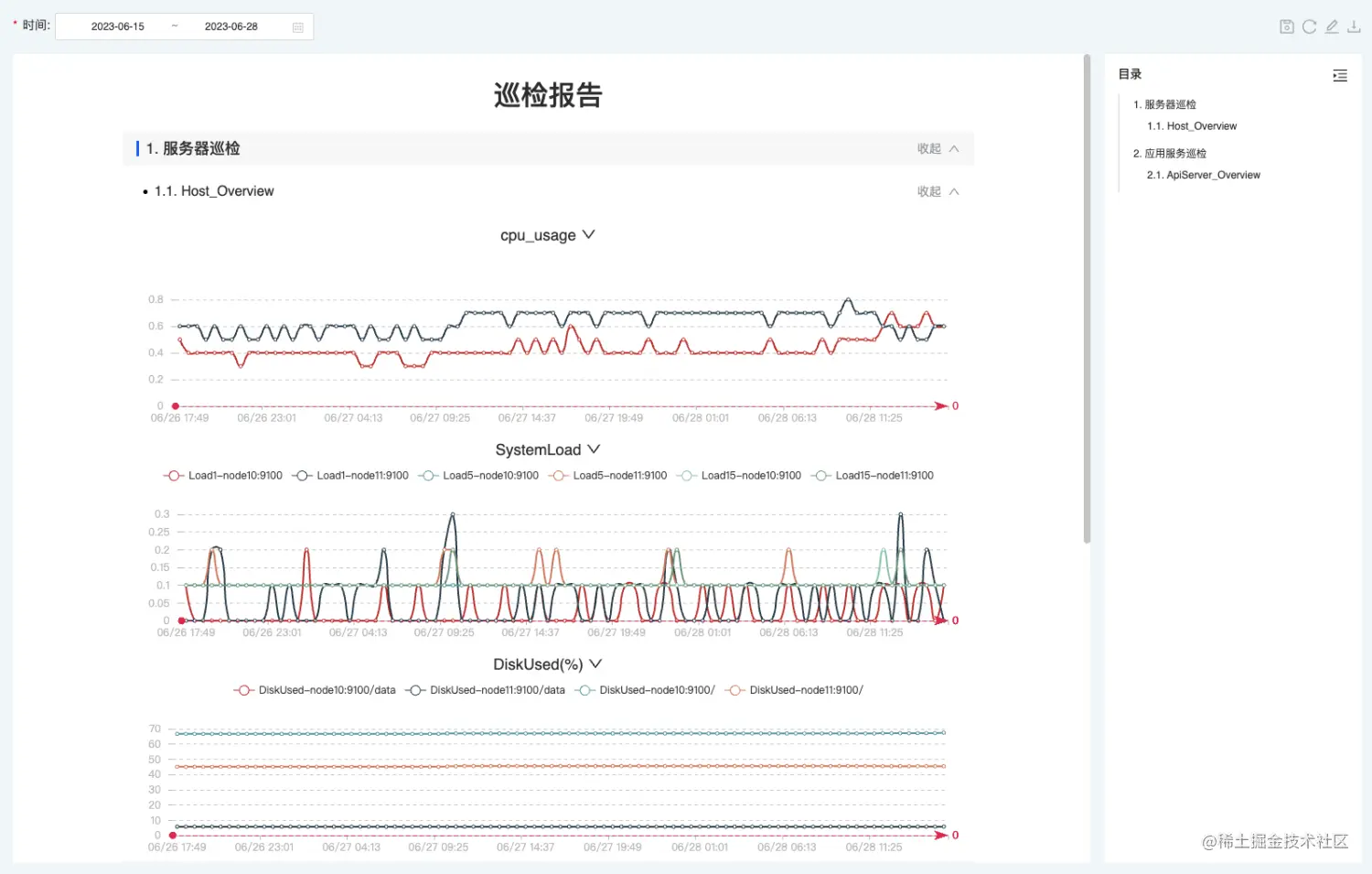1372x874 pixels.
Task: Go to 2.1. ApiServer_Overview in the 目录
Action: [x=1204, y=175]
